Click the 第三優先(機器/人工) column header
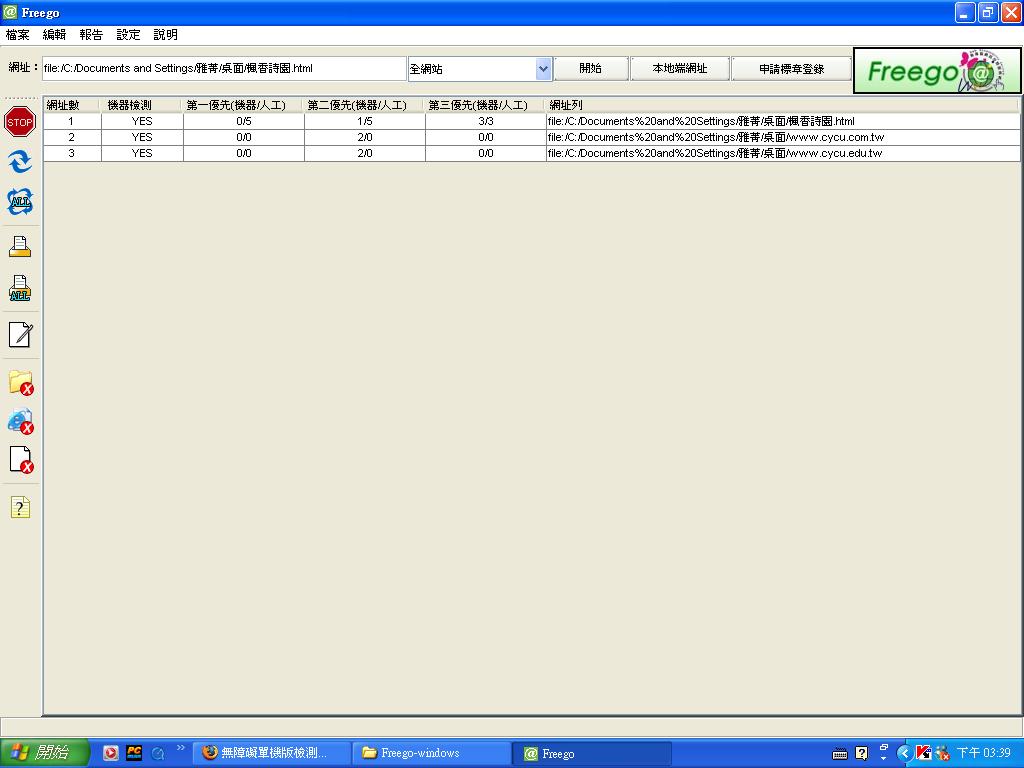1024x768 pixels. click(x=484, y=104)
